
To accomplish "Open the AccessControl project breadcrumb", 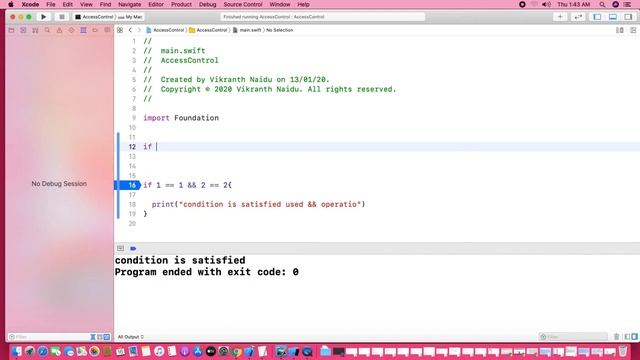I will (x=165, y=30).
